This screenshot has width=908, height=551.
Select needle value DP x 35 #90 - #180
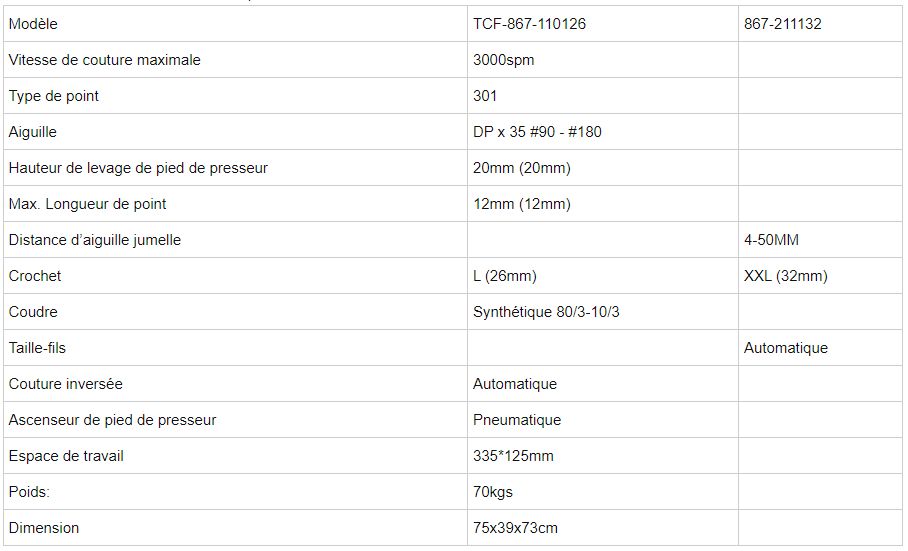(537, 132)
